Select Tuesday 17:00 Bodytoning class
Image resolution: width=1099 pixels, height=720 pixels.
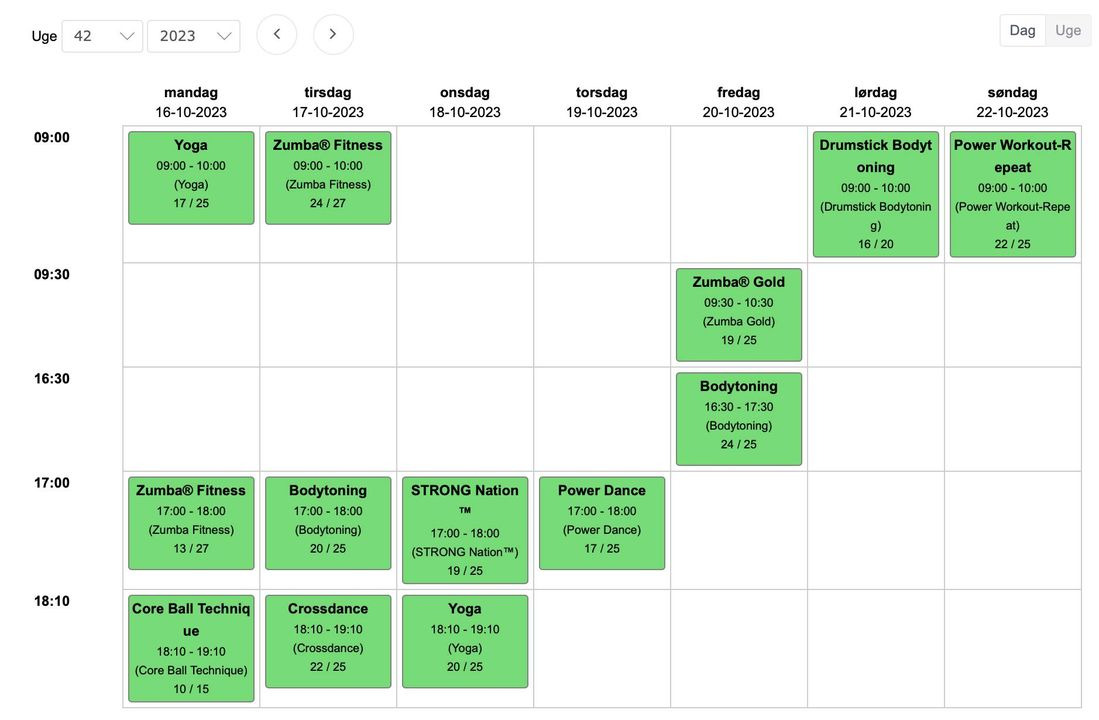point(328,523)
